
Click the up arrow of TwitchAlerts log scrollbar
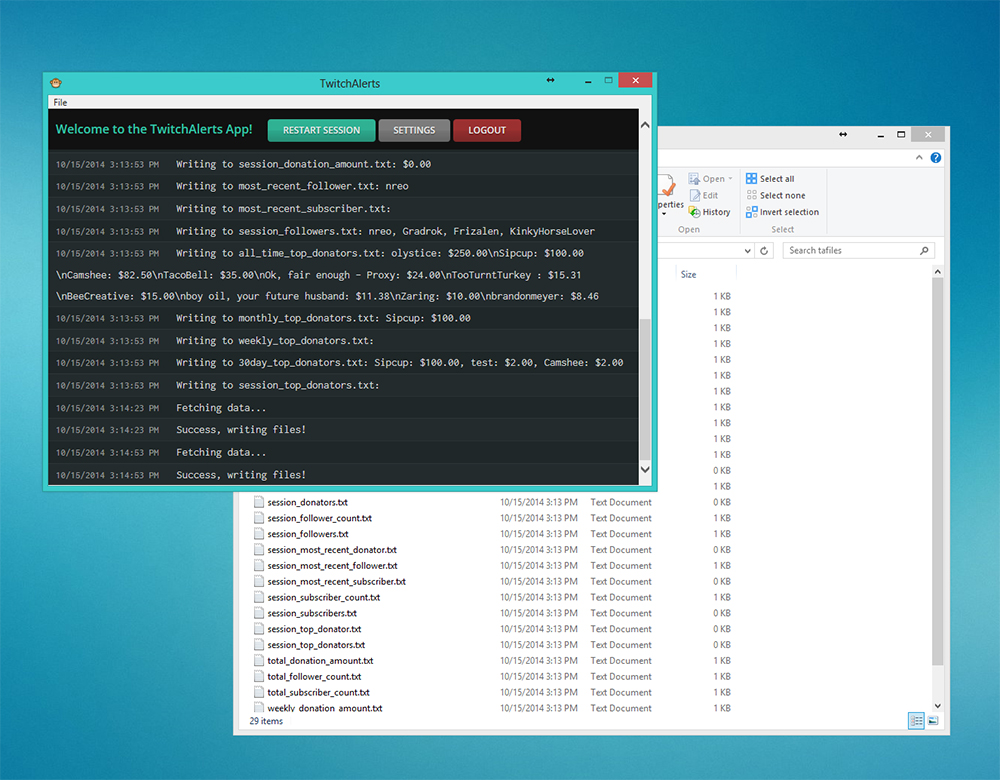coord(645,125)
